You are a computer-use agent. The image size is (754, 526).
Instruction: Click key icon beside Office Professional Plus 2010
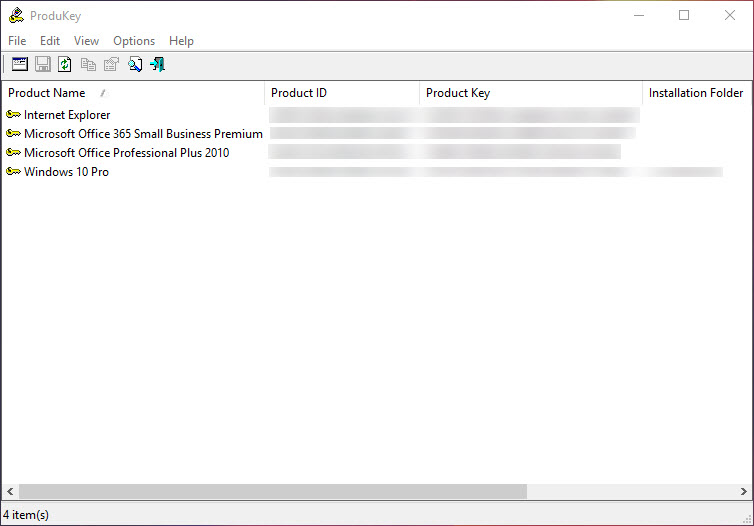tap(13, 152)
